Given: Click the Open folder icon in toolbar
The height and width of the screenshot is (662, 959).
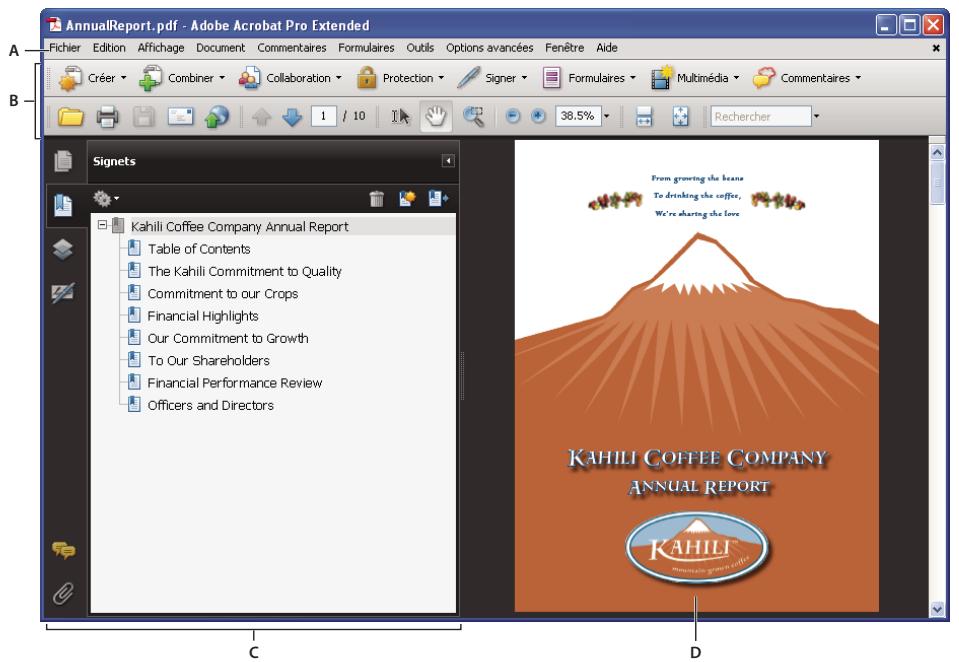Looking at the screenshot, I should tap(70, 116).
